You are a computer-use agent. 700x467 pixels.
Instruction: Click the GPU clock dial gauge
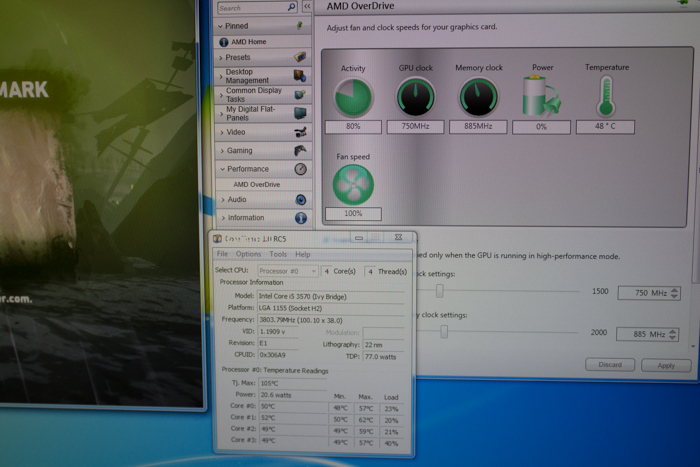tap(416, 97)
